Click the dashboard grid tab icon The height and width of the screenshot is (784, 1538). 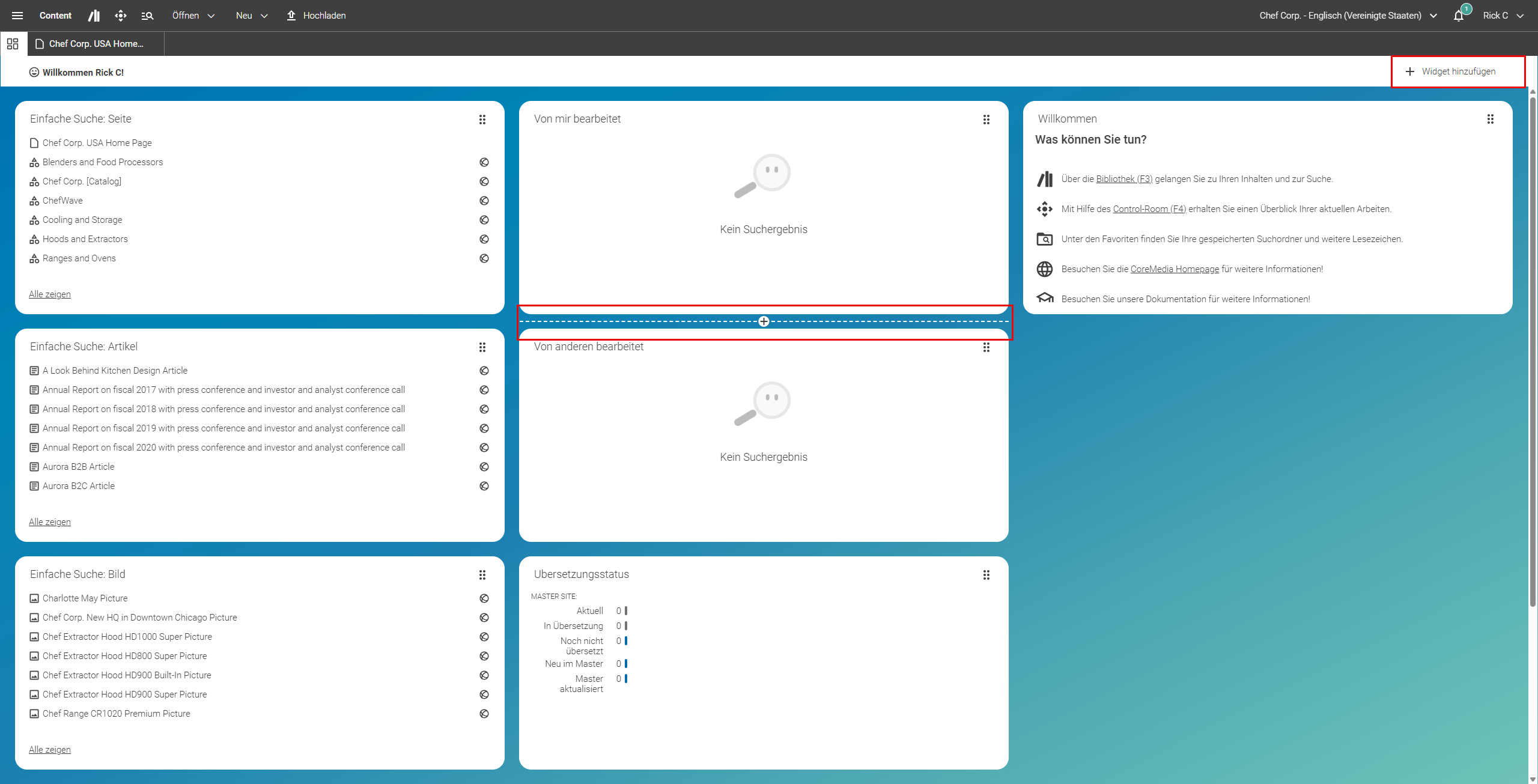click(x=13, y=44)
